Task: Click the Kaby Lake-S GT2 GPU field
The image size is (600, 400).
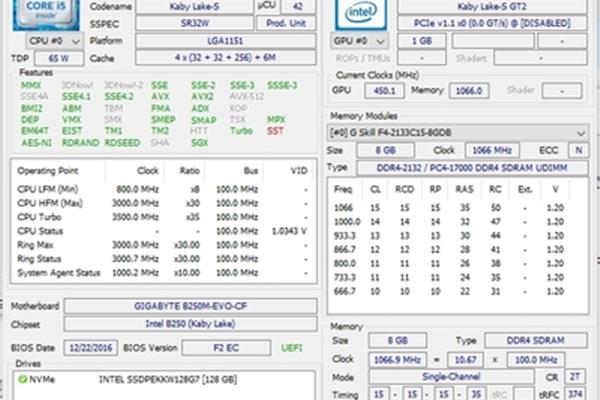Action: 492,7
